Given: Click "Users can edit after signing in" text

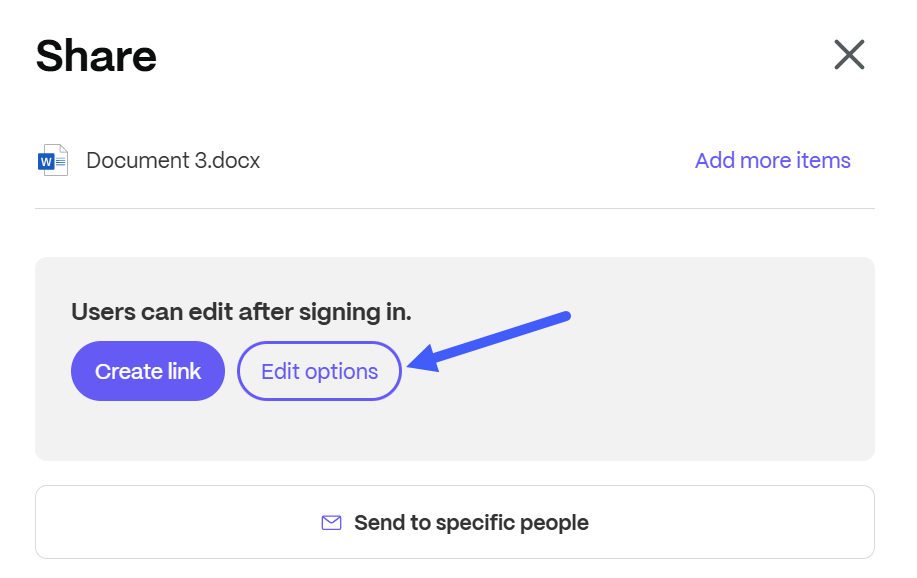Looking at the screenshot, I should pos(241,312).
